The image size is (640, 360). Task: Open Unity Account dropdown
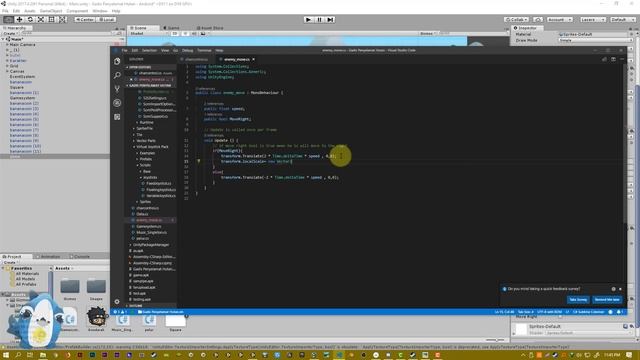560,19
